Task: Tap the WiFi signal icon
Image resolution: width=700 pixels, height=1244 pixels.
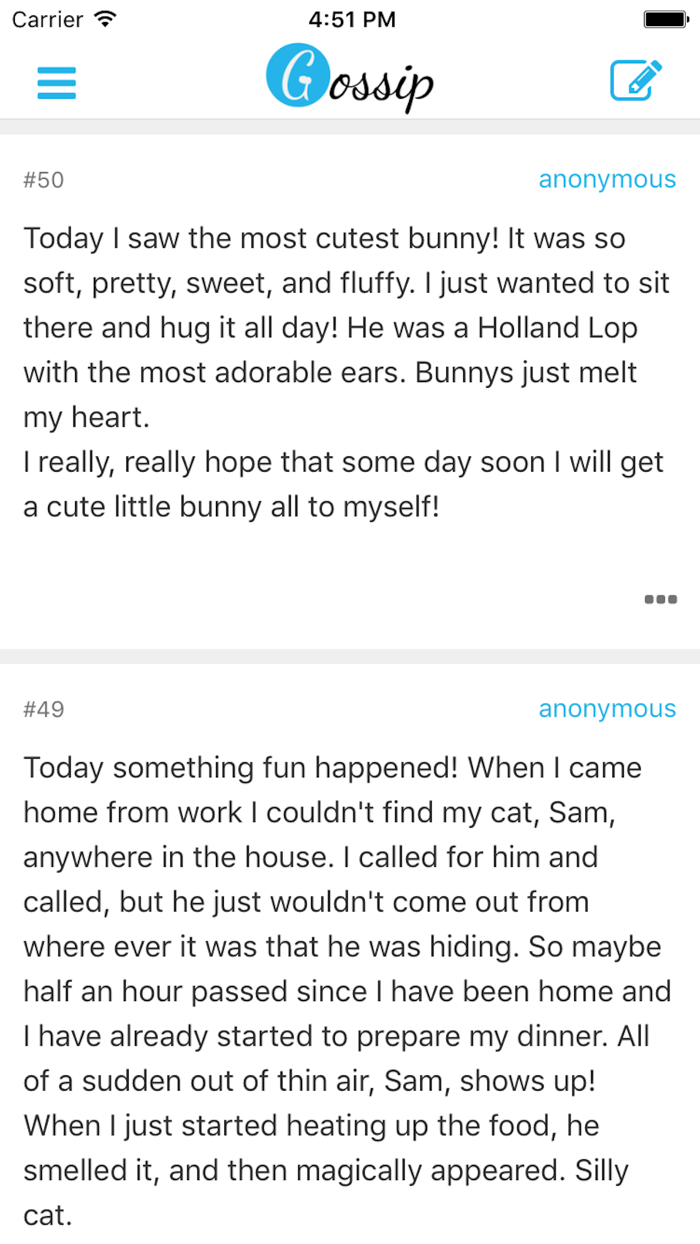Action: [104, 19]
